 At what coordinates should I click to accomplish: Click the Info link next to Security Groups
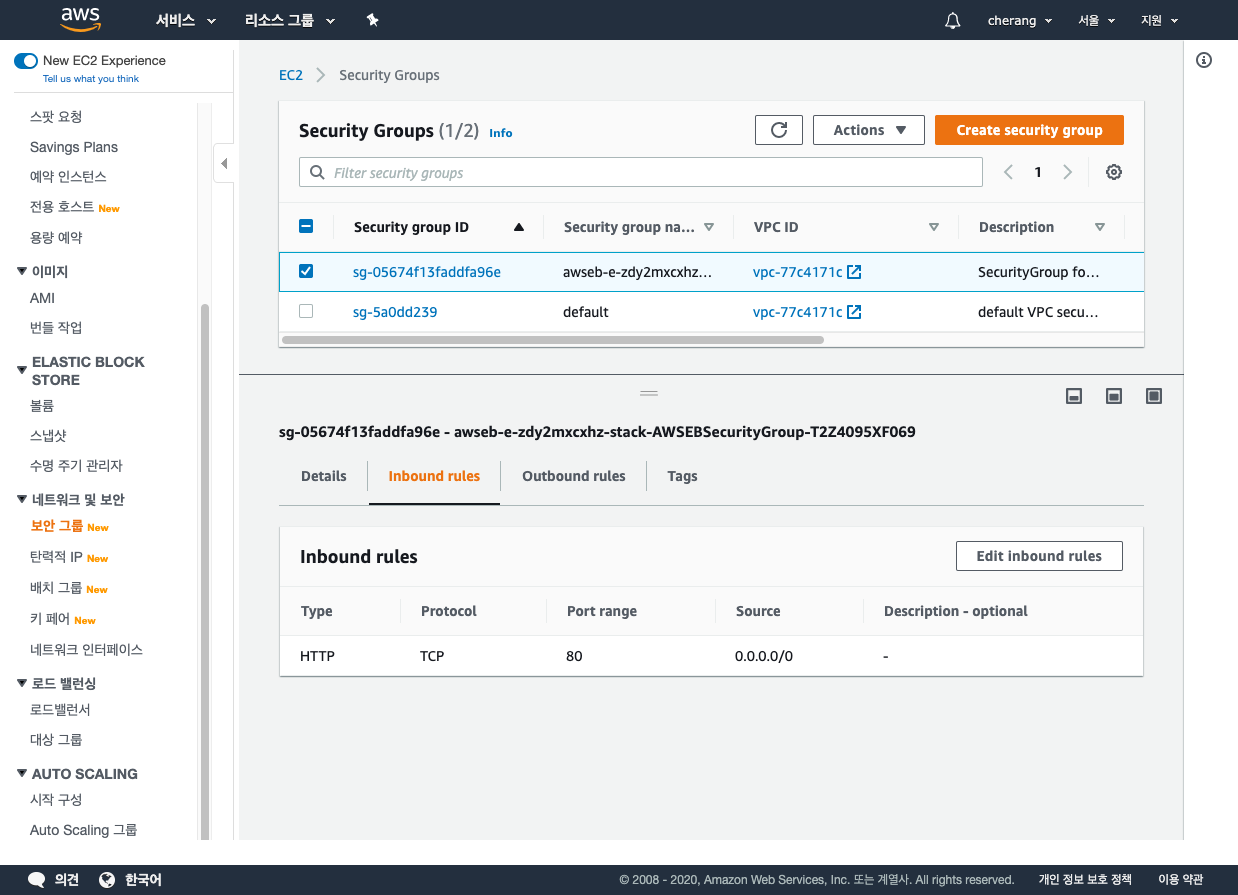501,133
